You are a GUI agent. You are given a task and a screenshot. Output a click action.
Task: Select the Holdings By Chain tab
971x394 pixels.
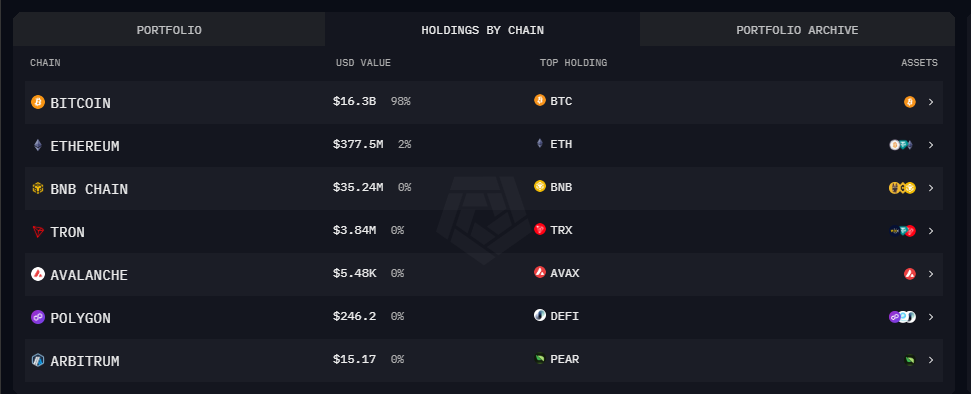(x=482, y=30)
